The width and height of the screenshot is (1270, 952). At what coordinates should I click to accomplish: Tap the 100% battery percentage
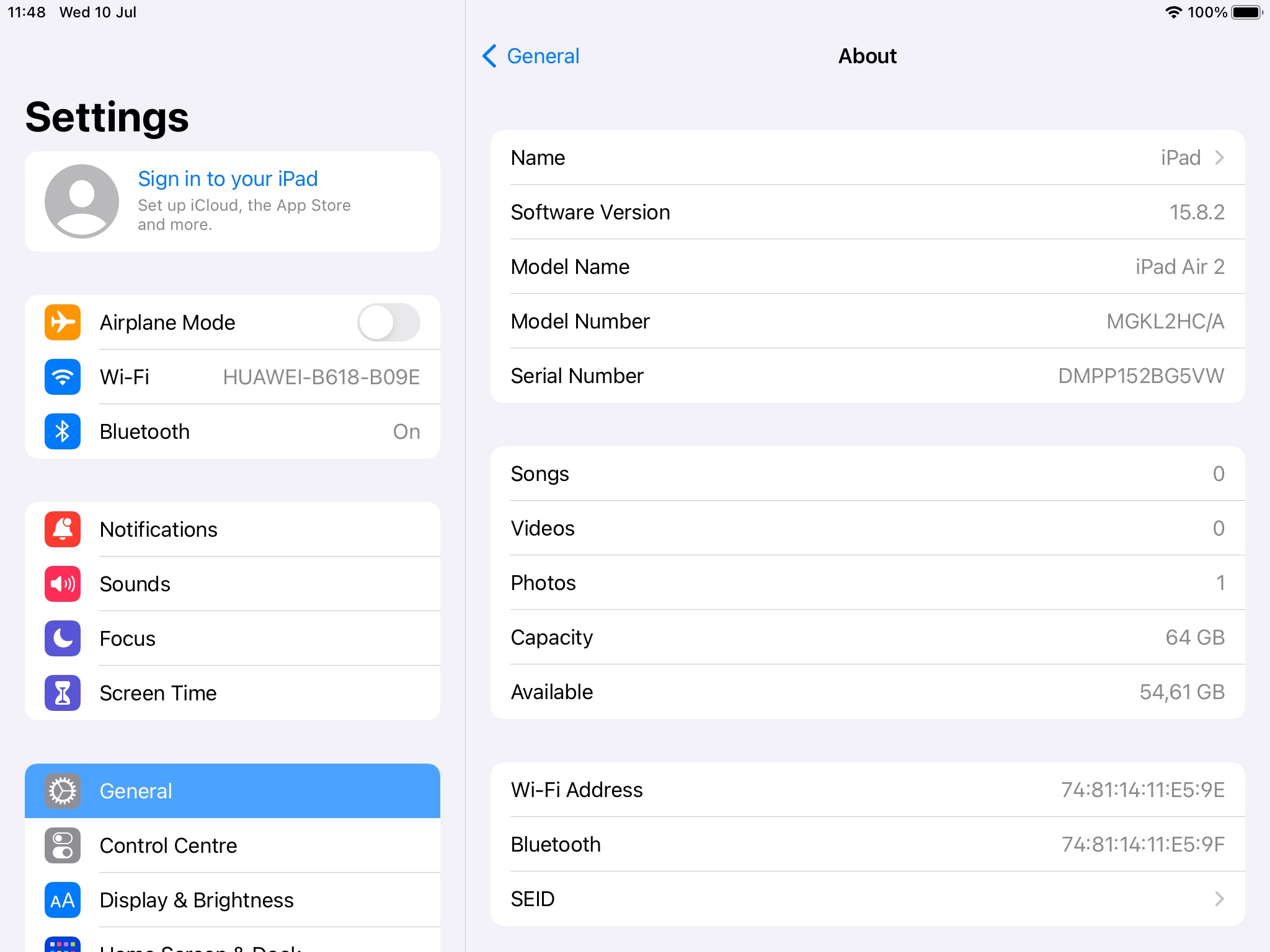coord(1207,12)
